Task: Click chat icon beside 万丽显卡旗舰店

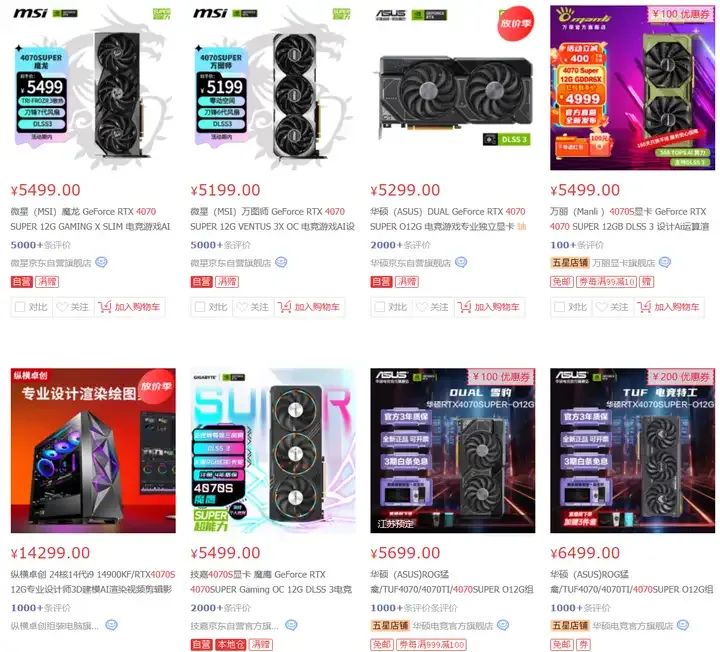Action: pos(664,262)
